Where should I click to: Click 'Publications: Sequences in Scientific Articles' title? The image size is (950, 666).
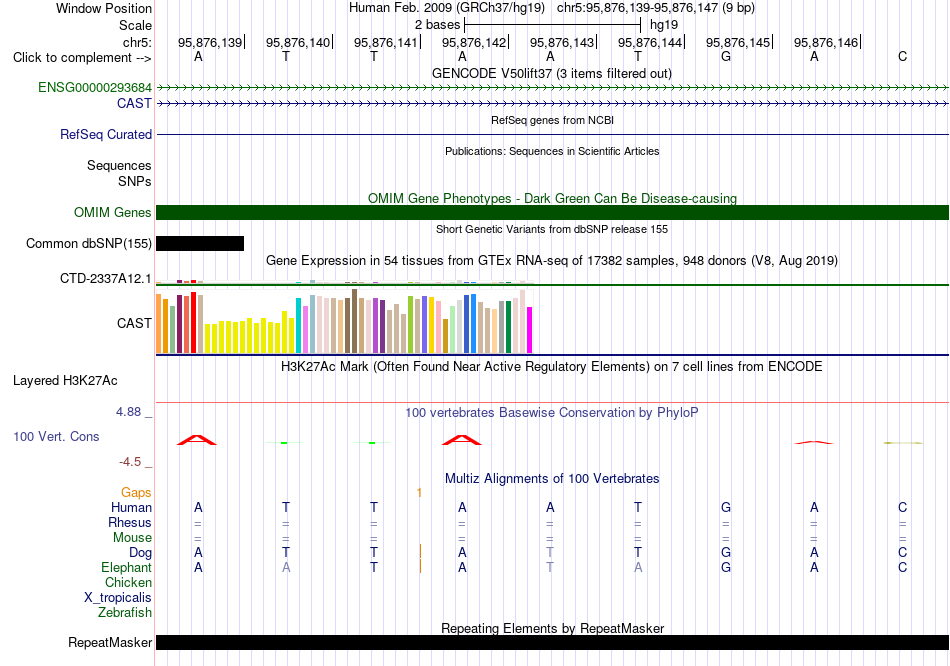coord(552,151)
